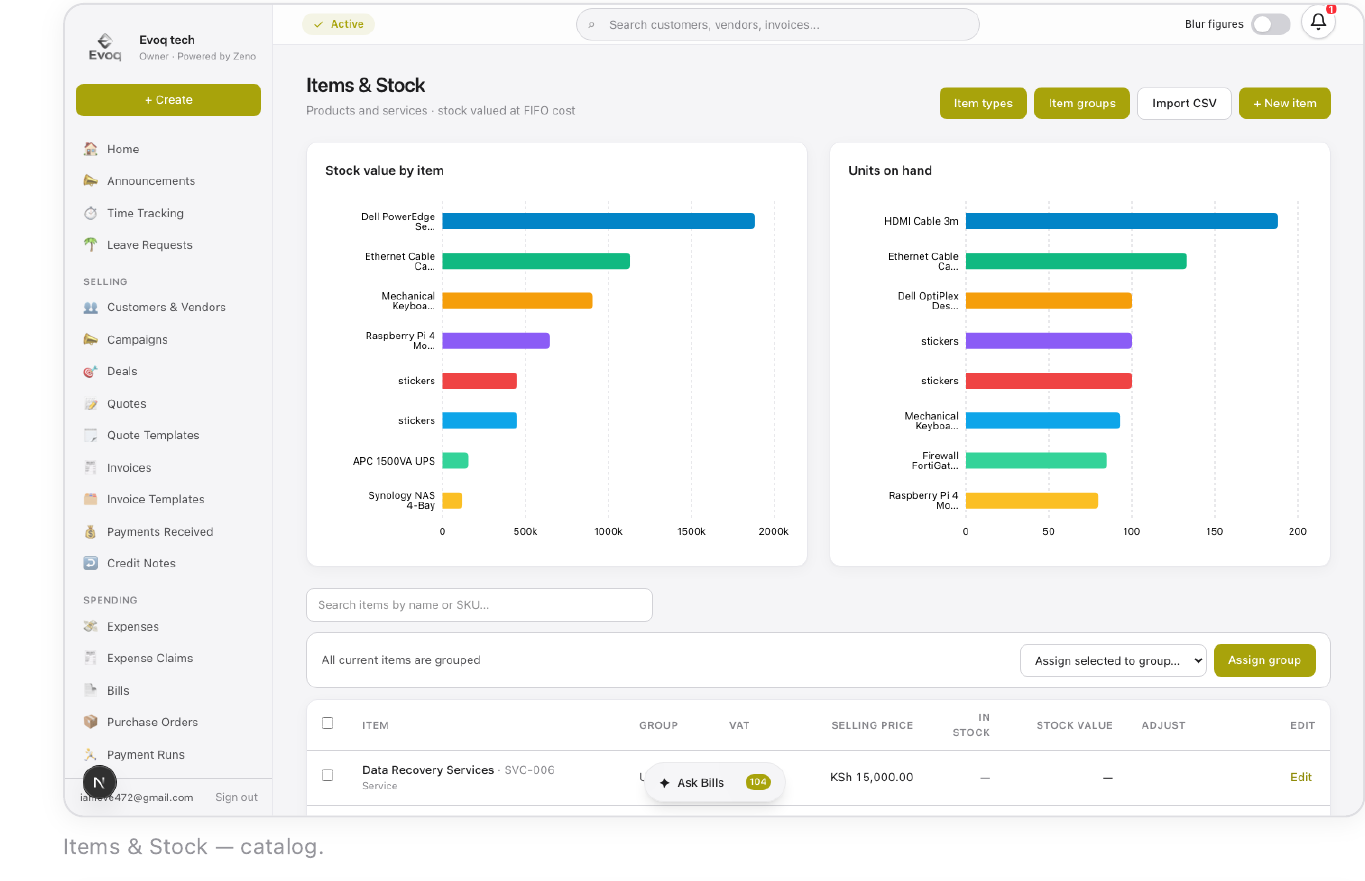Go to Payments Received in the sidebar
The image size is (1365, 881).
(x=160, y=532)
